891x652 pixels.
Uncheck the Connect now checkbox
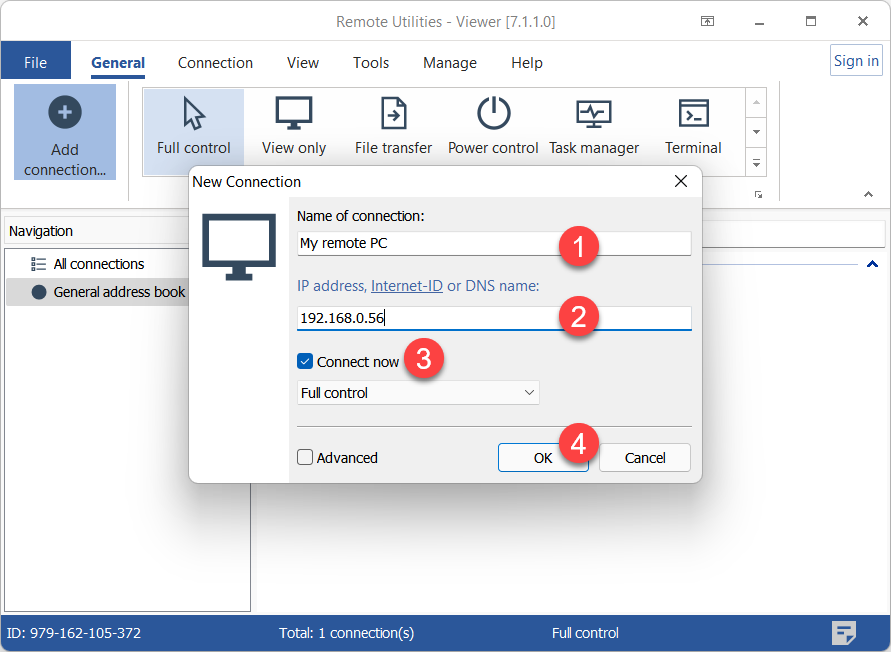306,362
